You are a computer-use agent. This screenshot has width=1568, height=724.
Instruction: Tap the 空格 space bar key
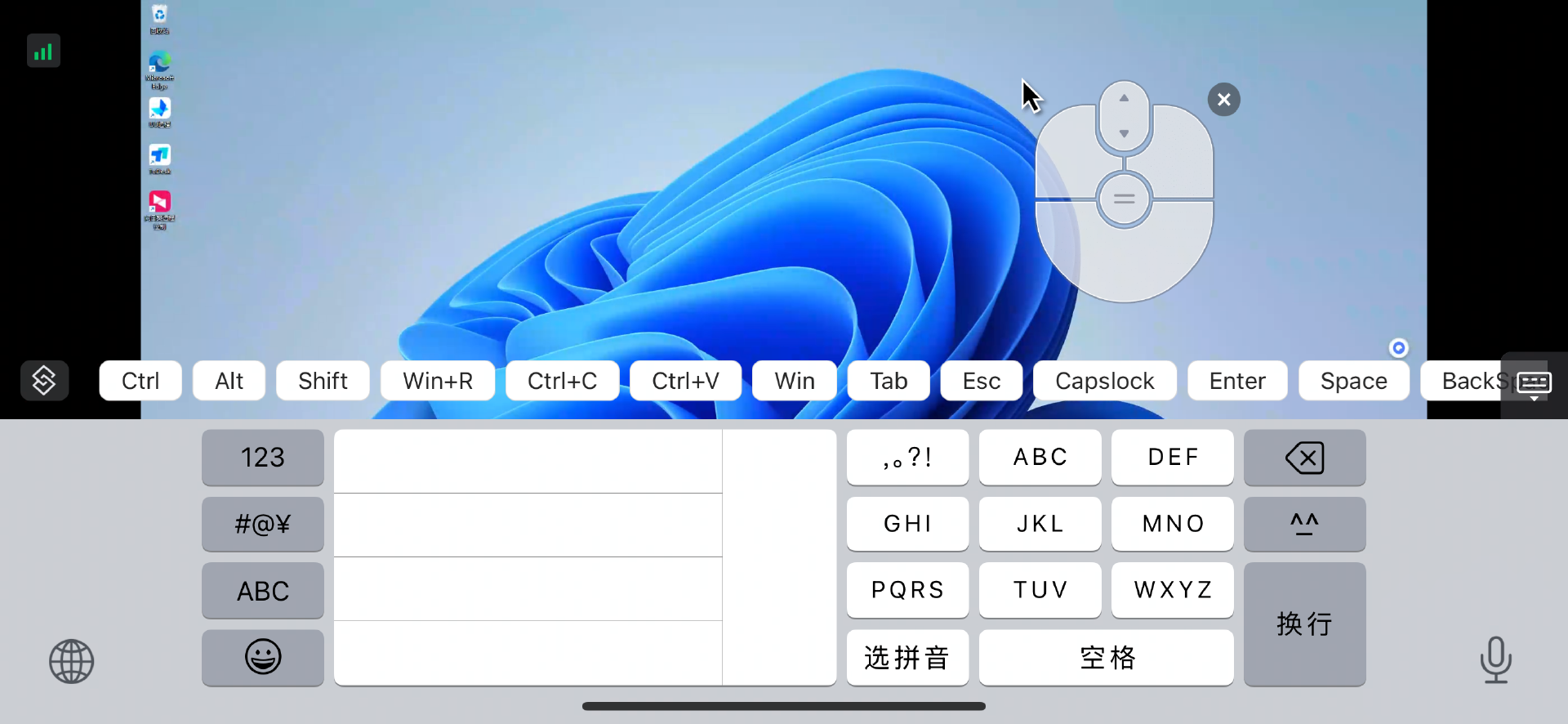coord(1106,657)
